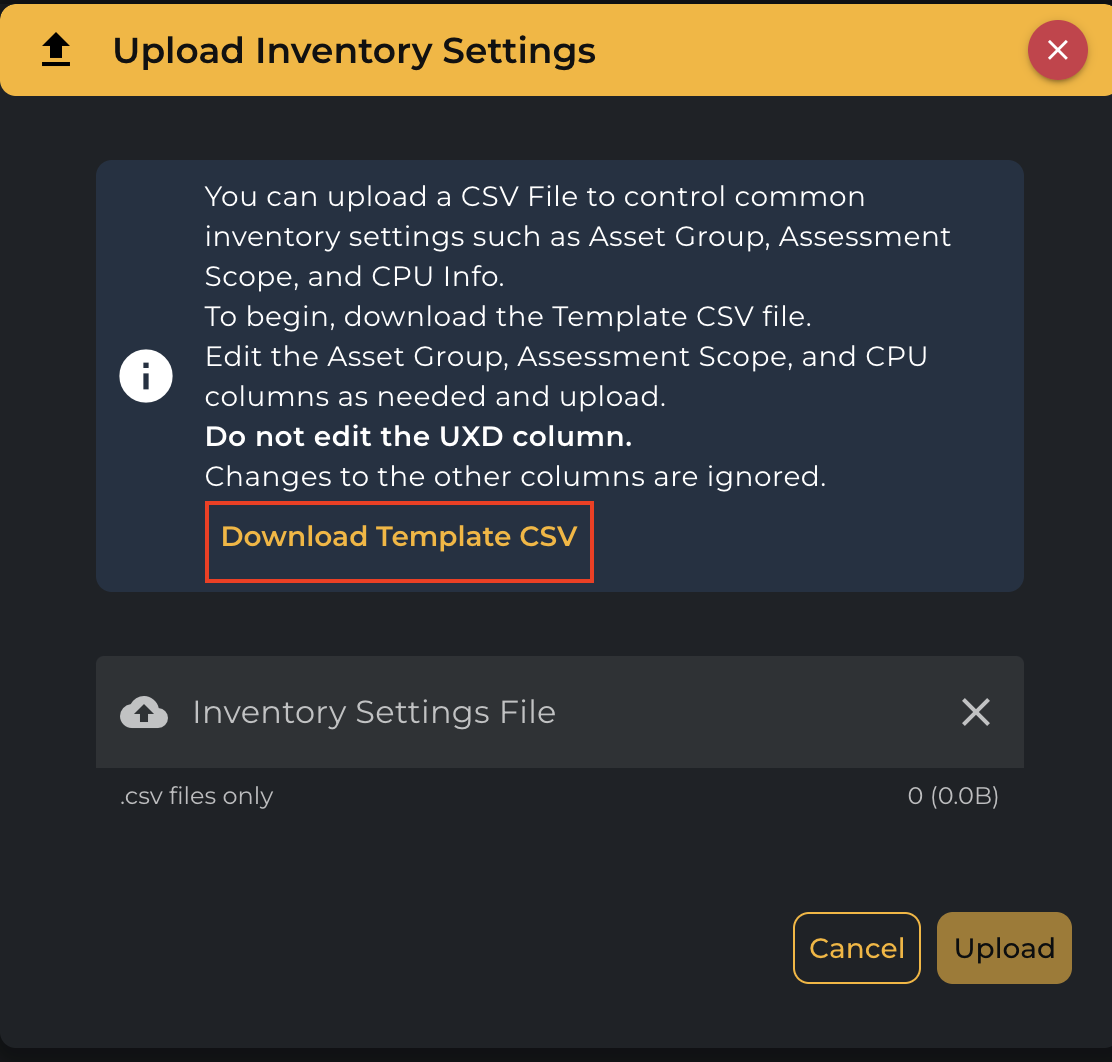
Task: Close the Upload Inventory Settings dialog
Action: click(1057, 50)
